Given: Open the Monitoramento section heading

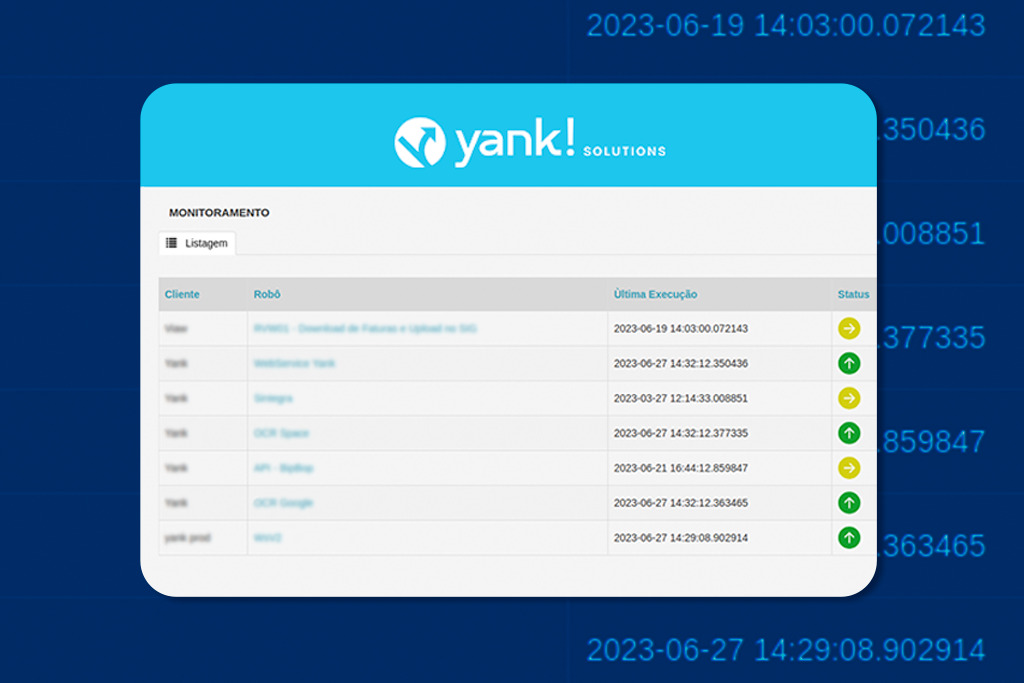Looking at the screenshot, I should point(219,212).
